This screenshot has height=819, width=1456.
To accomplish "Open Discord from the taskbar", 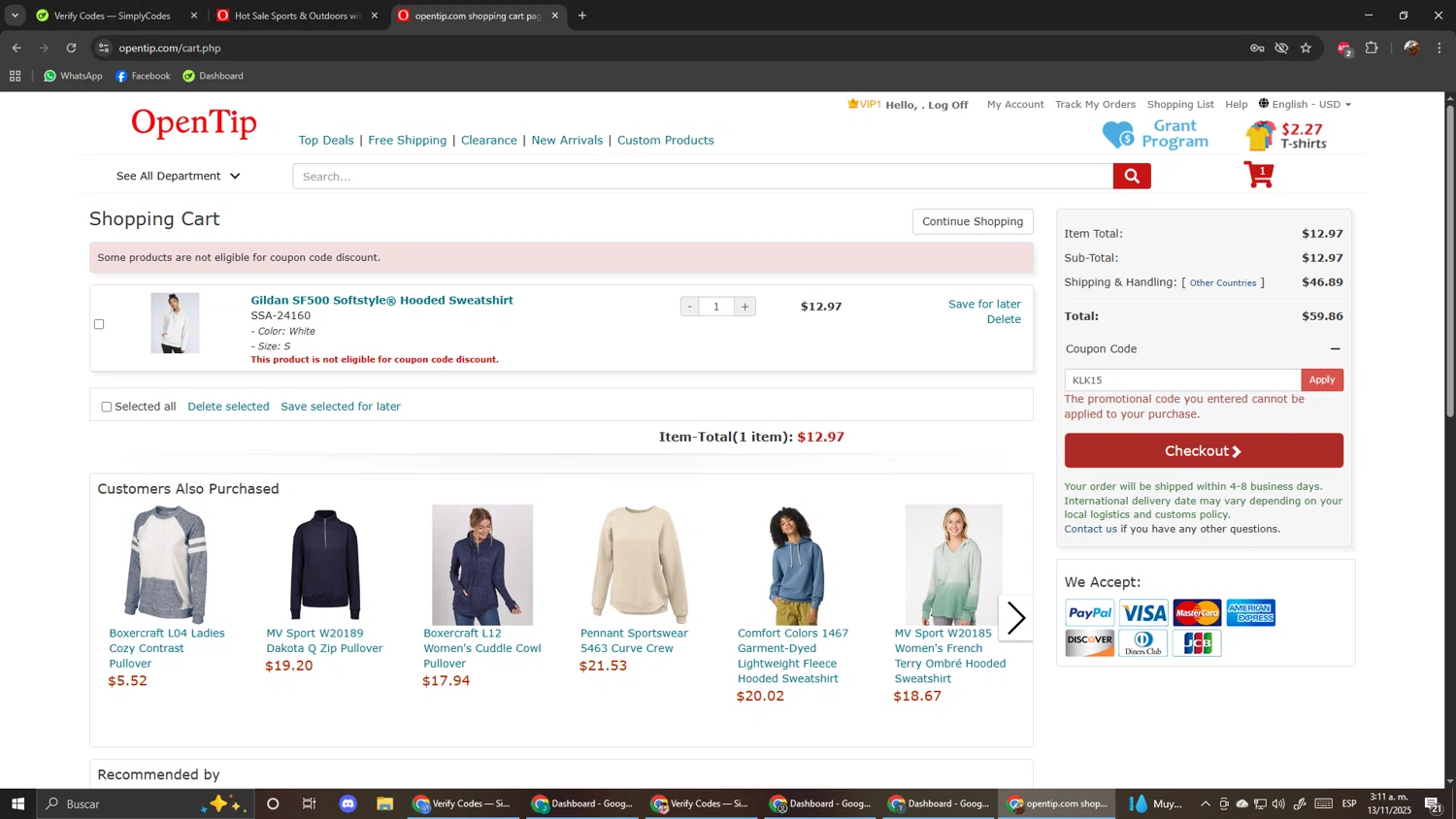I will coord(347,803).
